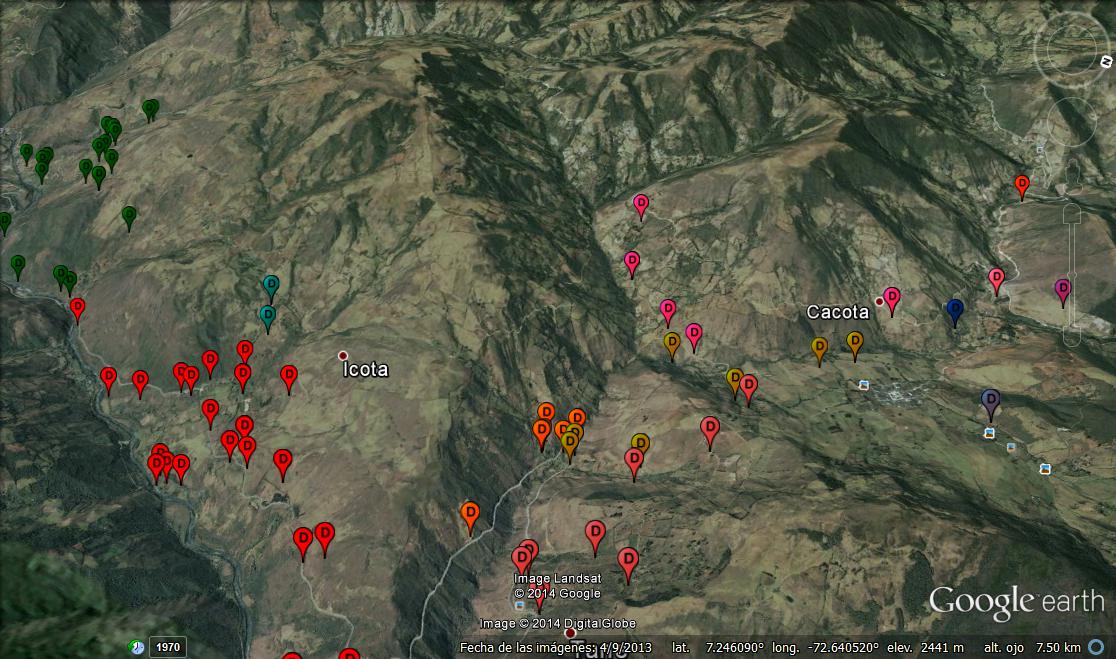Click the N north marker on the compass

(x=1107, y=63)
